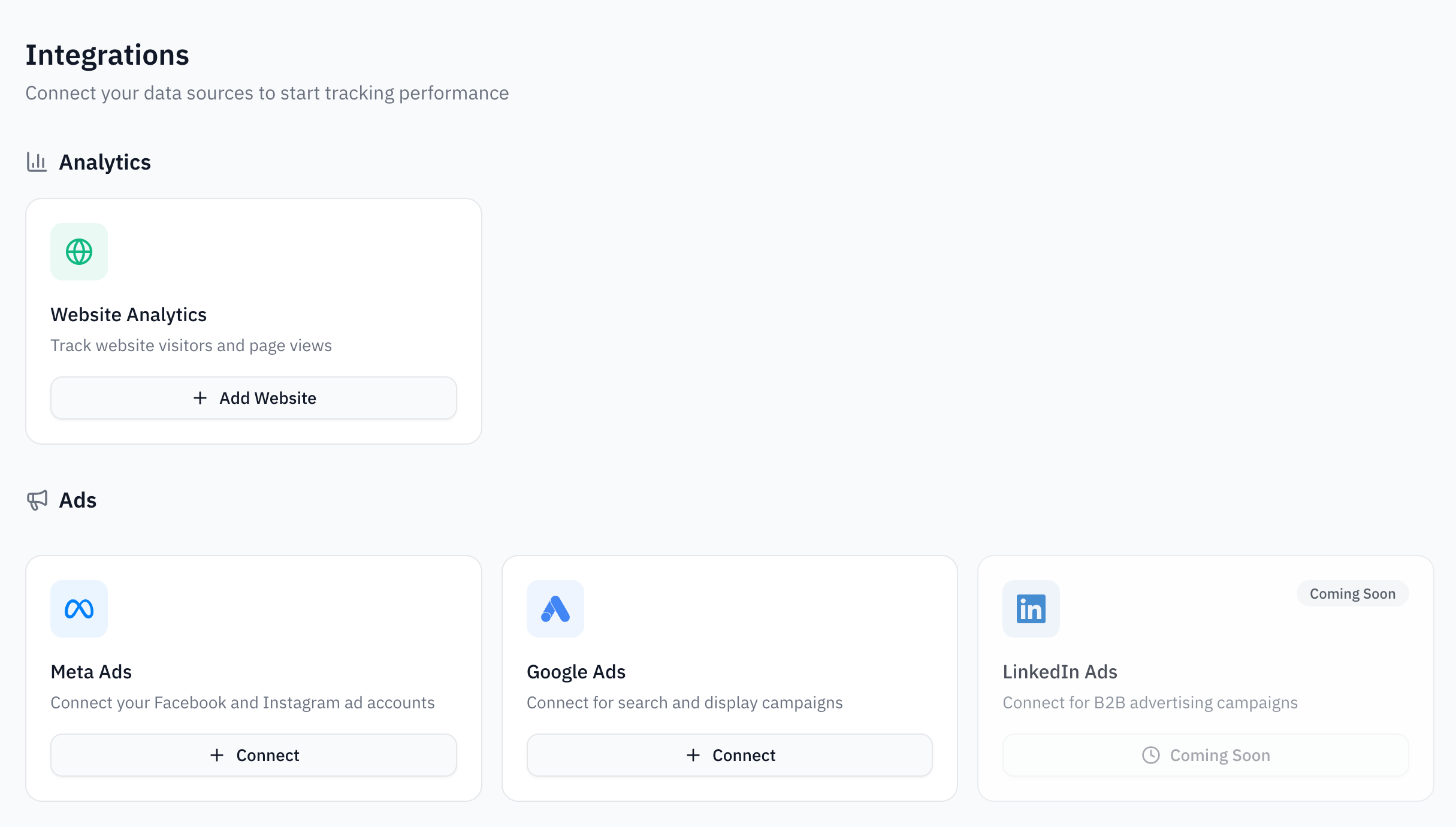The image size is (1456, 827).
Task: Click the LinkedIn logo icon
Action: point(1031,608)
